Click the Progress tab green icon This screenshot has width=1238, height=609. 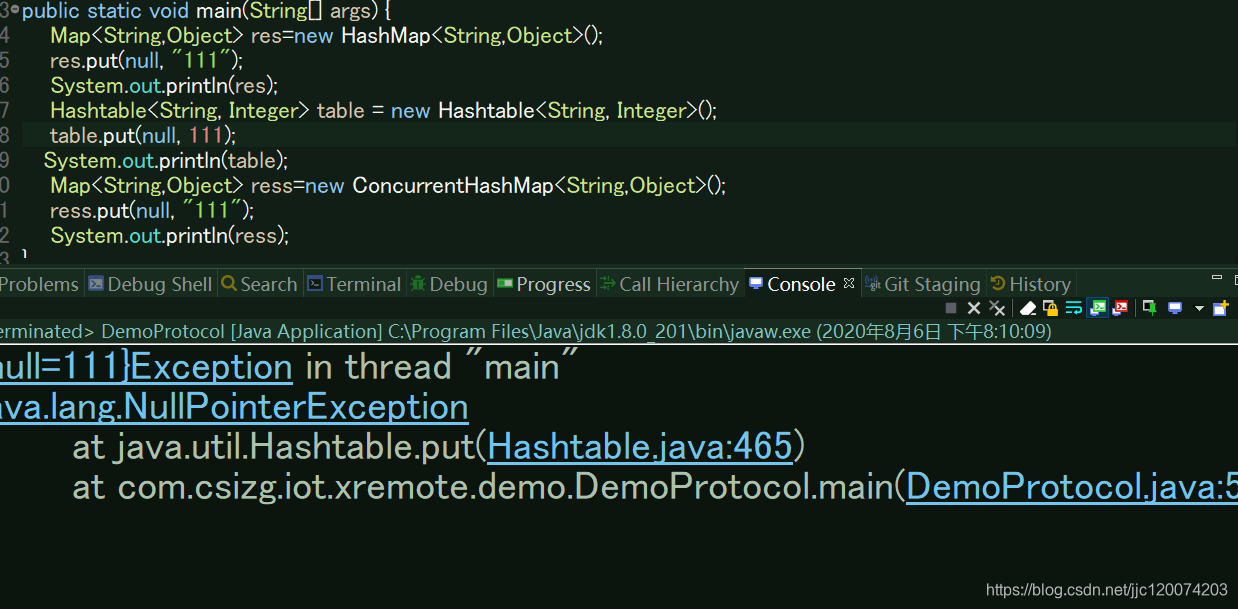[505, 284]
